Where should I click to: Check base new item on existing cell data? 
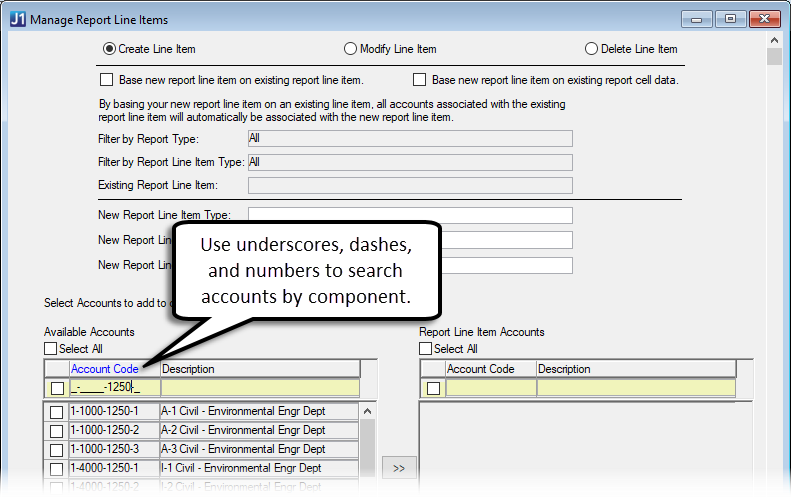tap(420, 80)
